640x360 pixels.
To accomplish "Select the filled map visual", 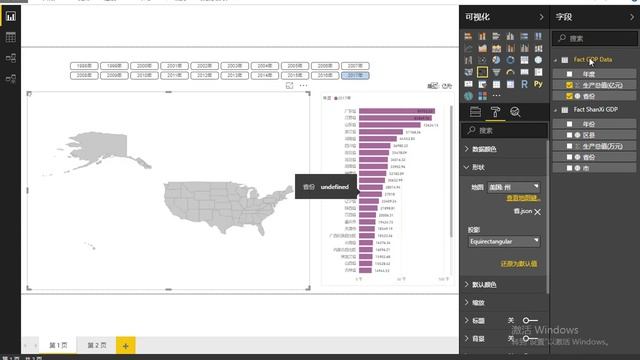I will pyautogui.click(x=468, y=72).
